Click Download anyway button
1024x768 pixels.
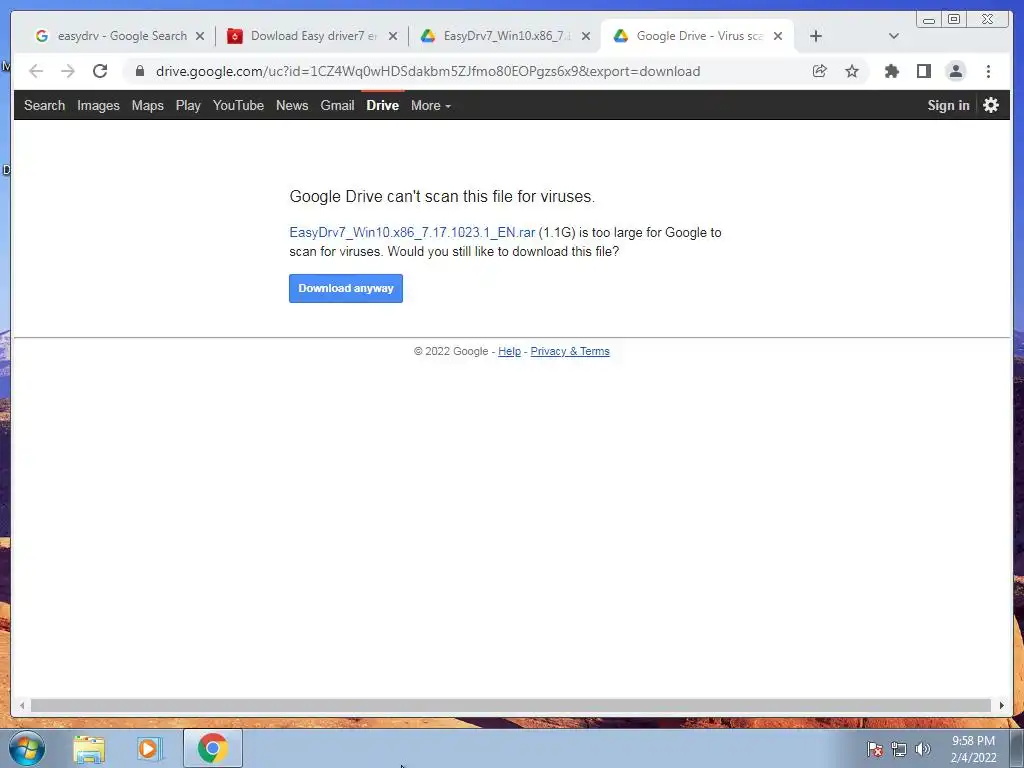coord(346,288)
